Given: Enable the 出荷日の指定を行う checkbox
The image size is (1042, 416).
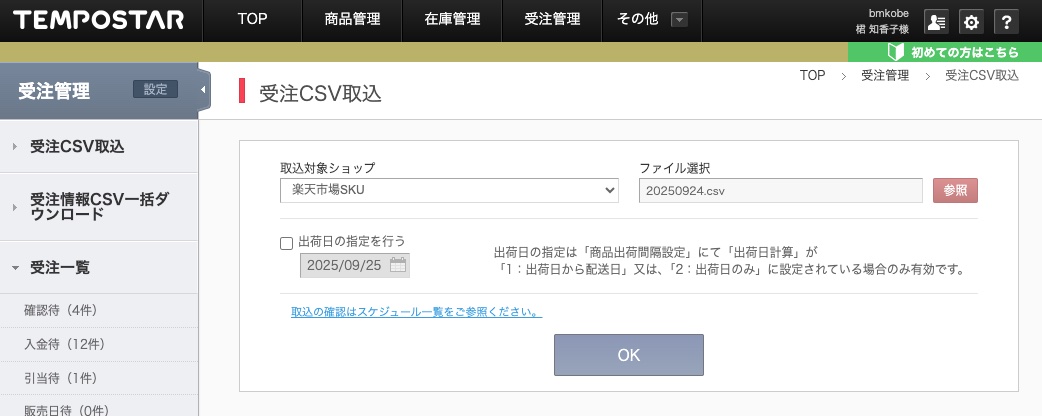Looking at the screenshot, I should pyautogui.click(x=287, y=242).
